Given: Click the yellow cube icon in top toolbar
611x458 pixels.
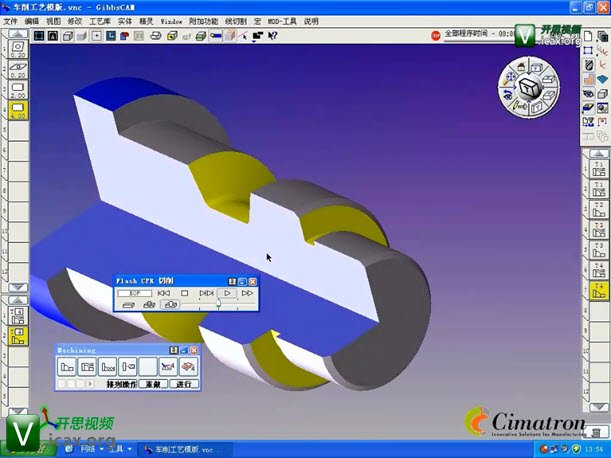Looking at the screenshot, I should (x=172, y=36).
